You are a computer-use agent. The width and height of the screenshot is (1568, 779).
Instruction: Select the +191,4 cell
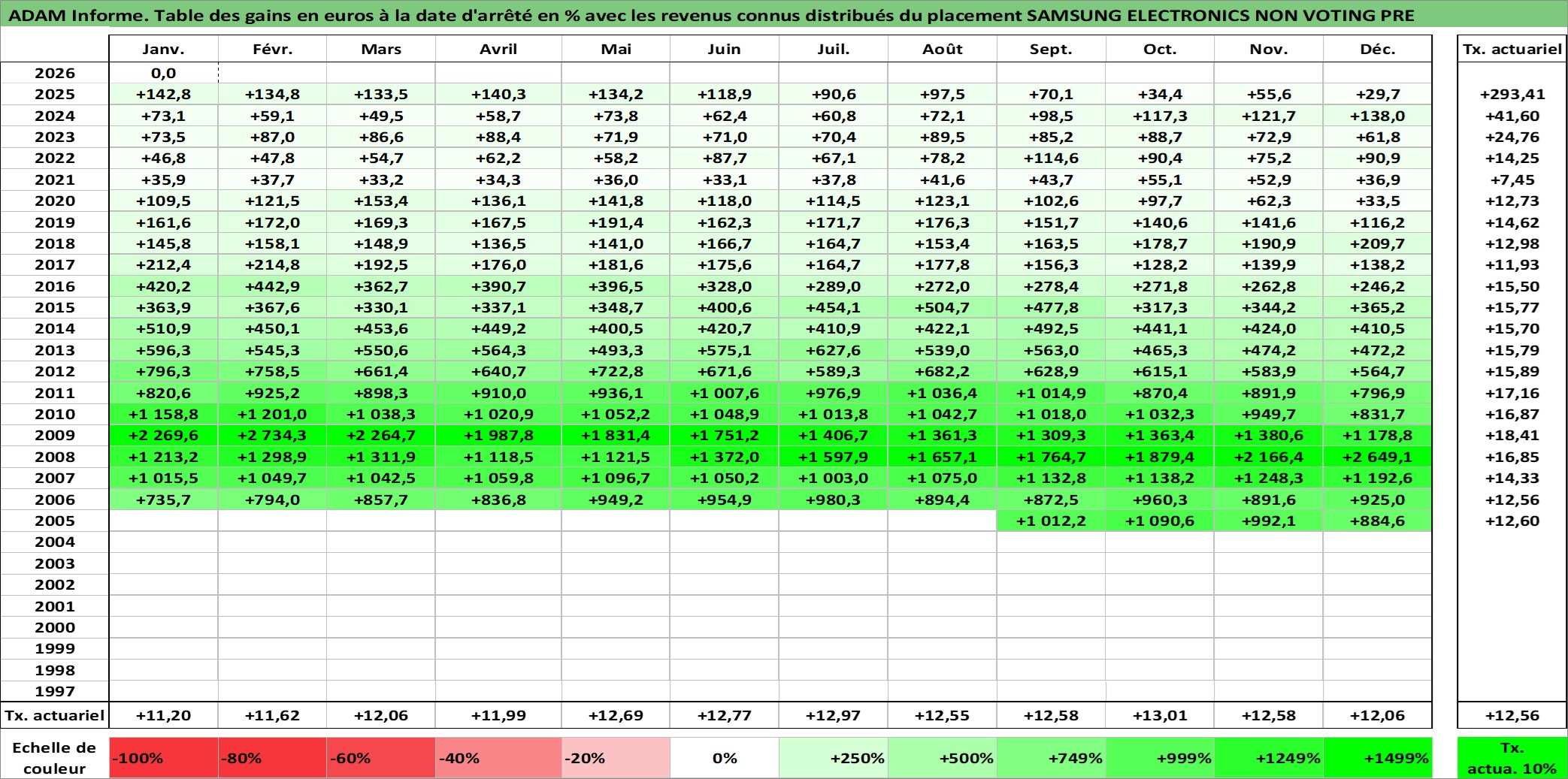616,222
